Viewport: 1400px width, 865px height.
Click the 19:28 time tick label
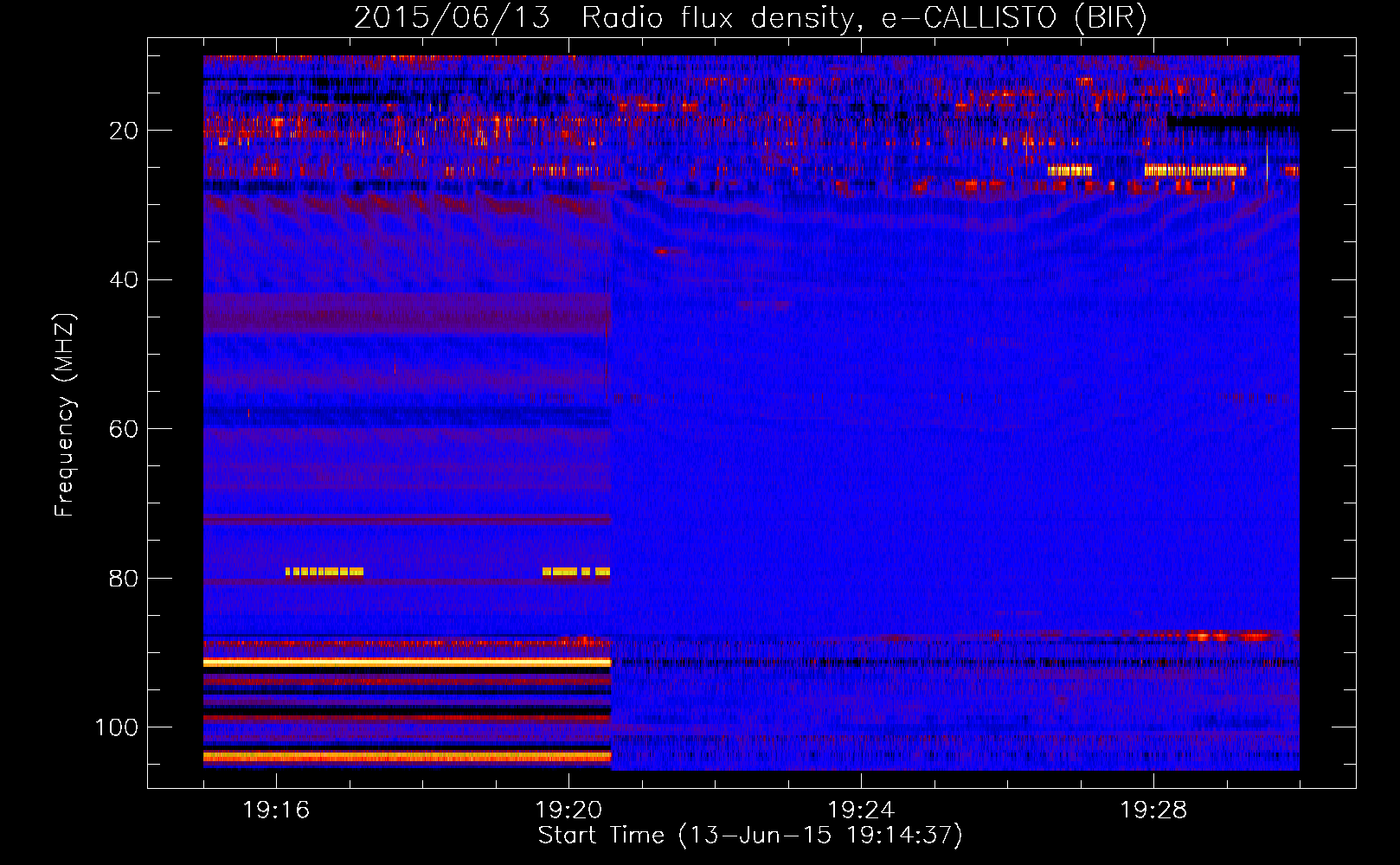pyautogui.click(x=1153, y=811)
